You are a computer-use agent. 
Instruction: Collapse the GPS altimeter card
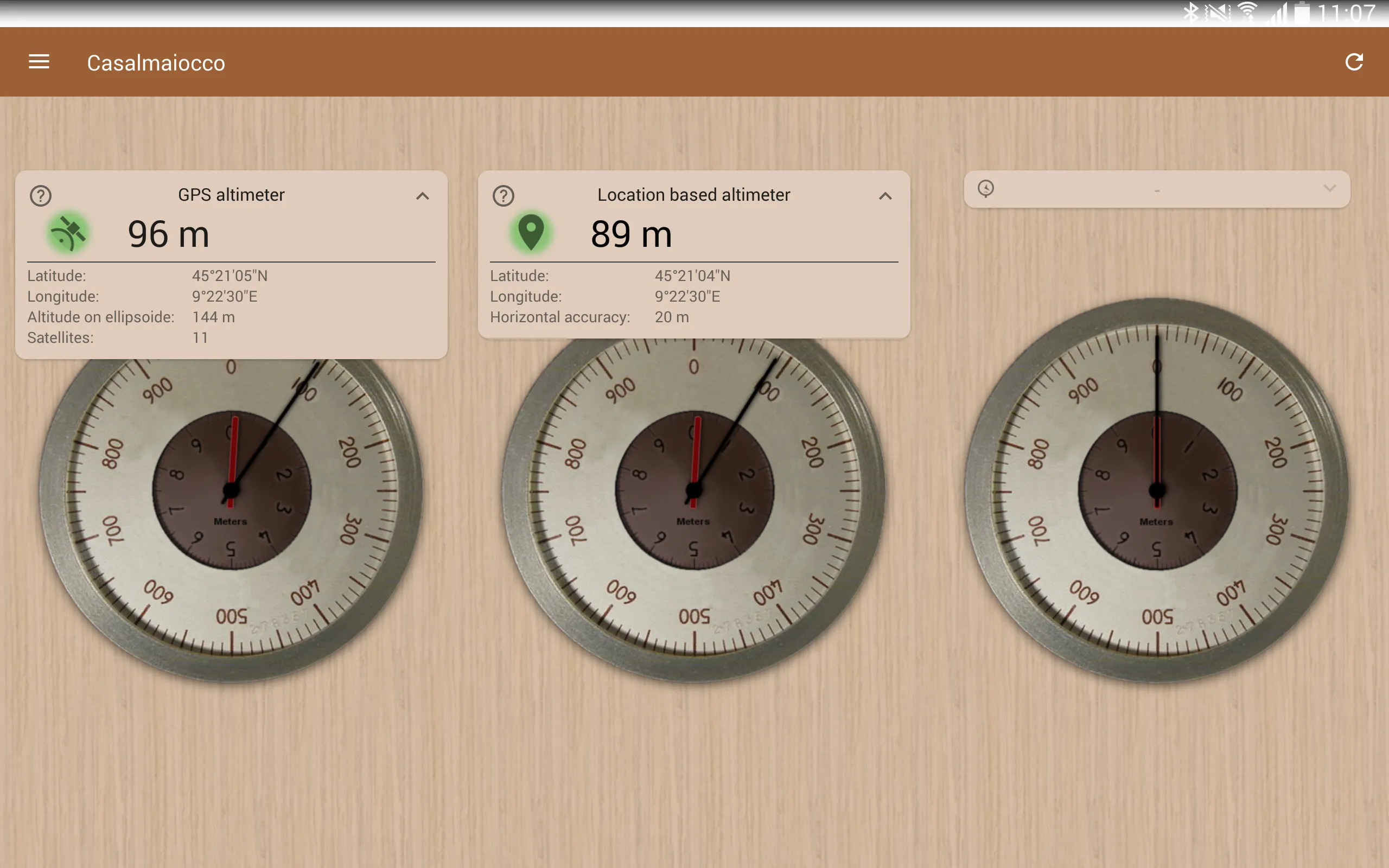click(x=423, y=196)
